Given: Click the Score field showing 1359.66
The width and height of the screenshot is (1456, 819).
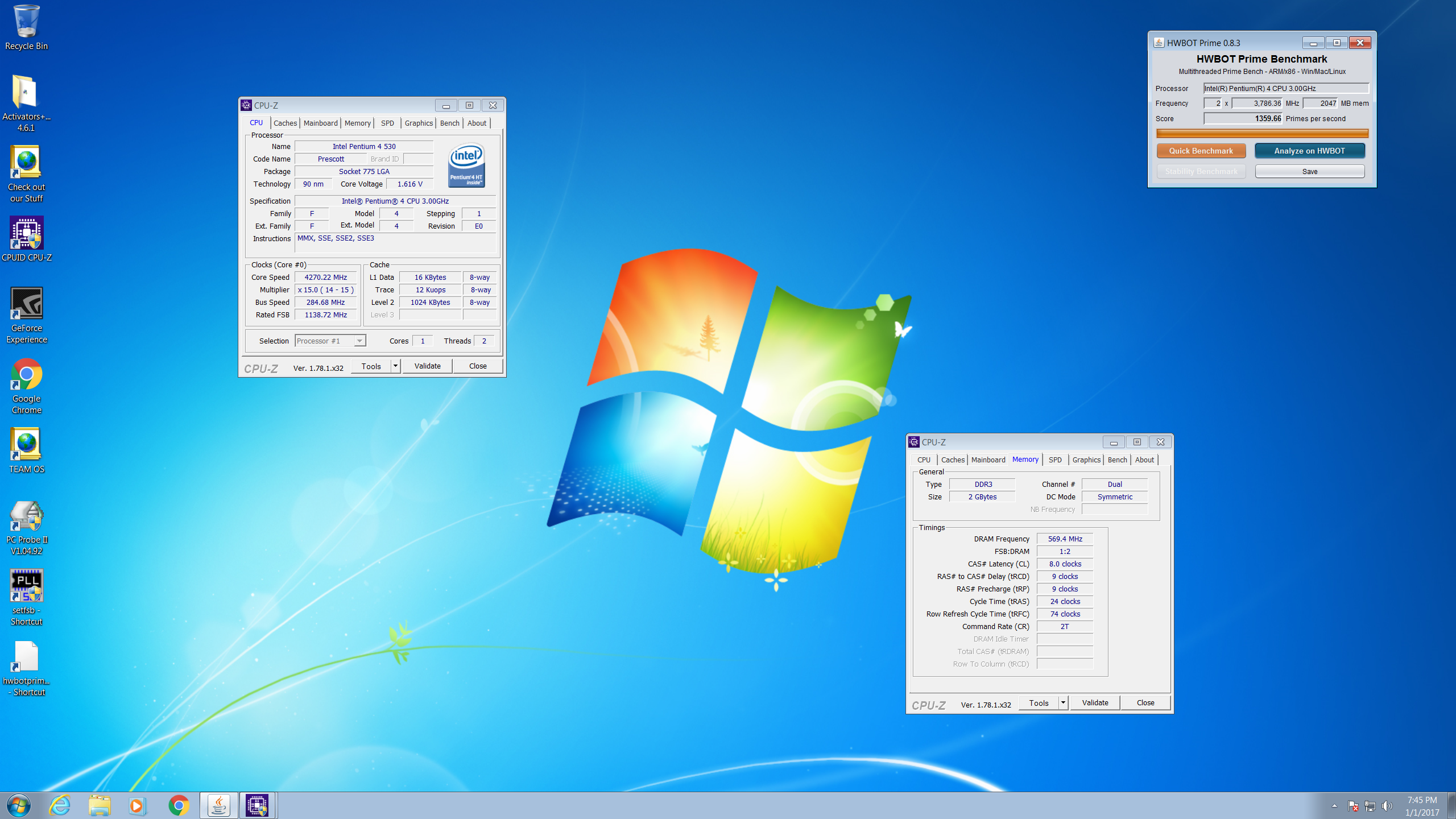Looking at the screenshot, I should [1243, 118].
